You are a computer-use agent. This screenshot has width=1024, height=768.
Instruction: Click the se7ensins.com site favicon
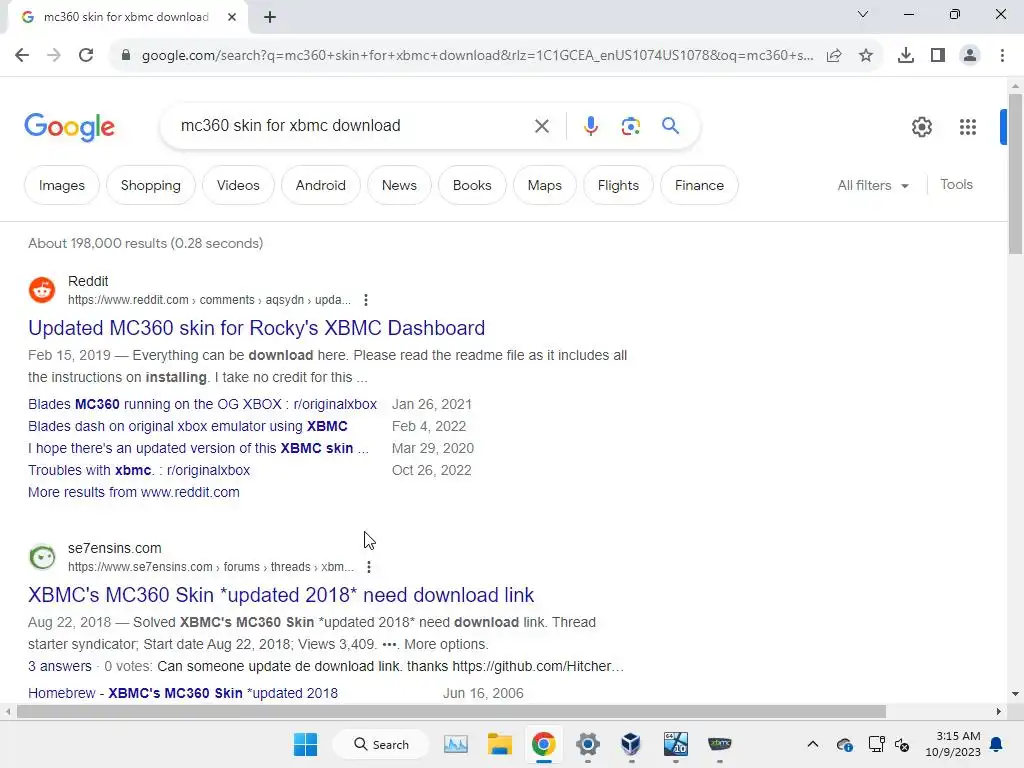point(42,557)
